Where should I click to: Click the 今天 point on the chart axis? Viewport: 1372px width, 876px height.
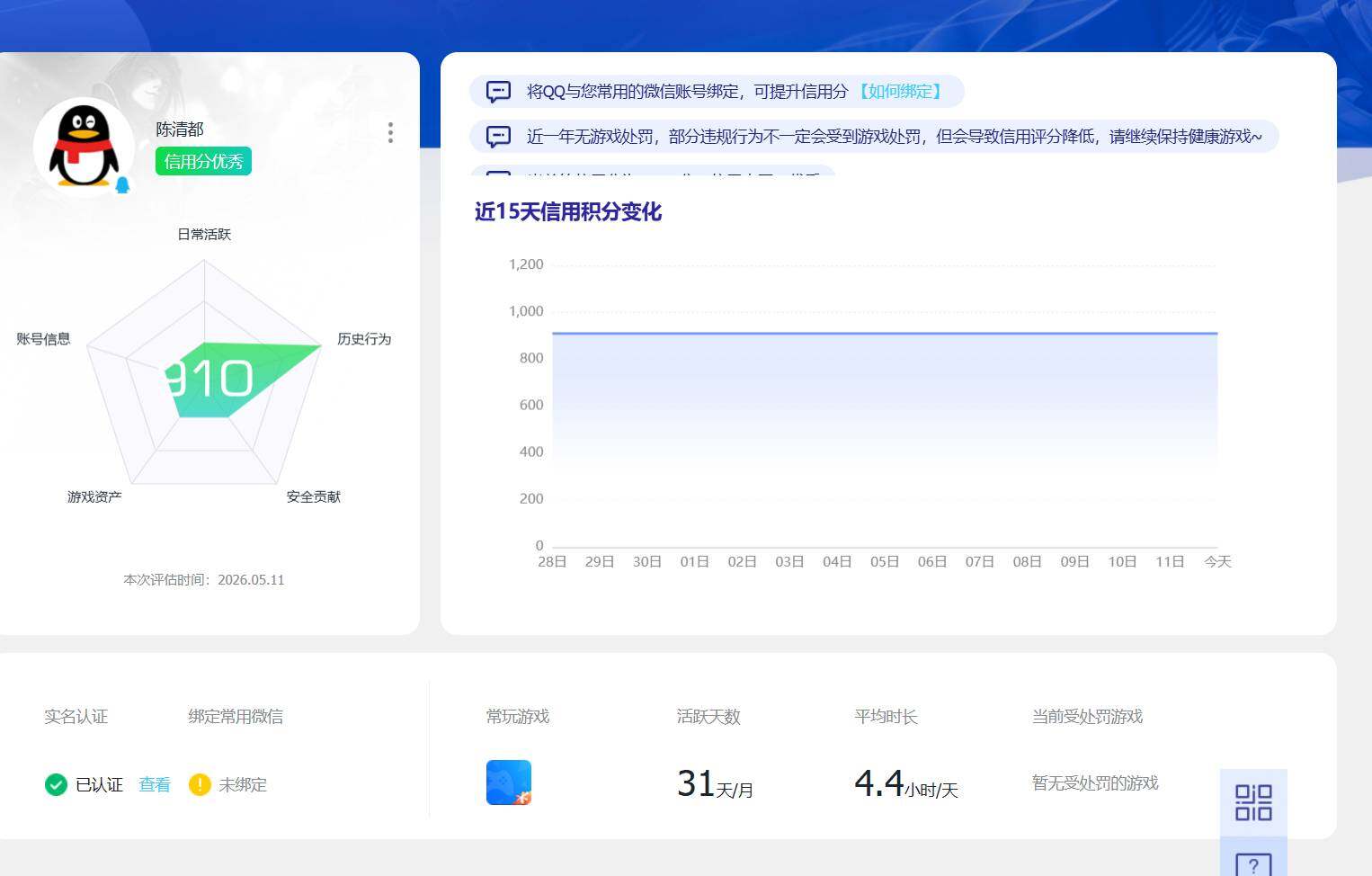tap(1217, 561)
